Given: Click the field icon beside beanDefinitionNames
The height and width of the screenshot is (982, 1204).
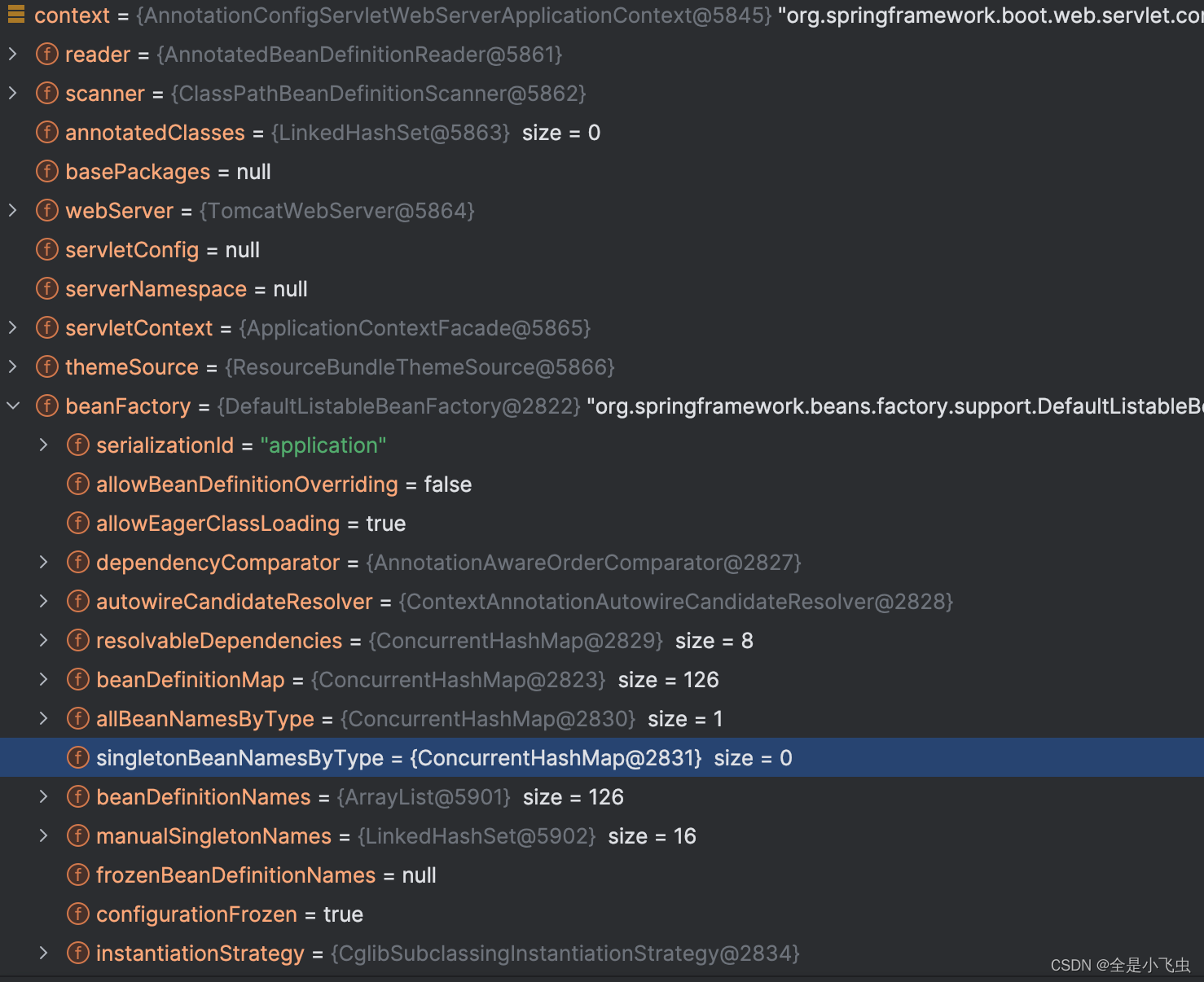Looking at the screenshot, I should [x=78, y=796].
